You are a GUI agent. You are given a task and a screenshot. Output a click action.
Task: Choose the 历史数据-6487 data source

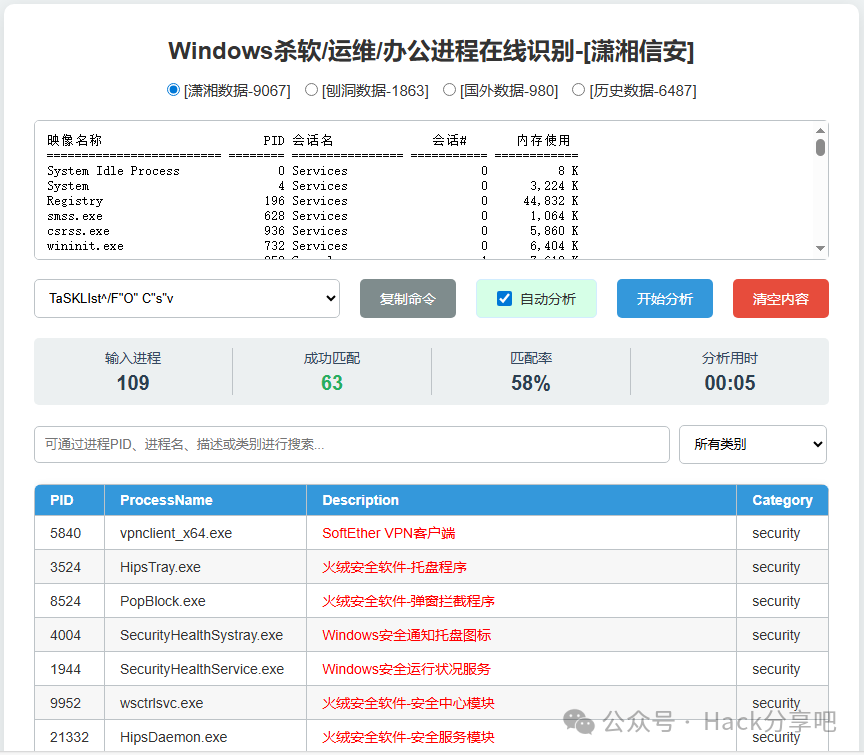(579, 90)
